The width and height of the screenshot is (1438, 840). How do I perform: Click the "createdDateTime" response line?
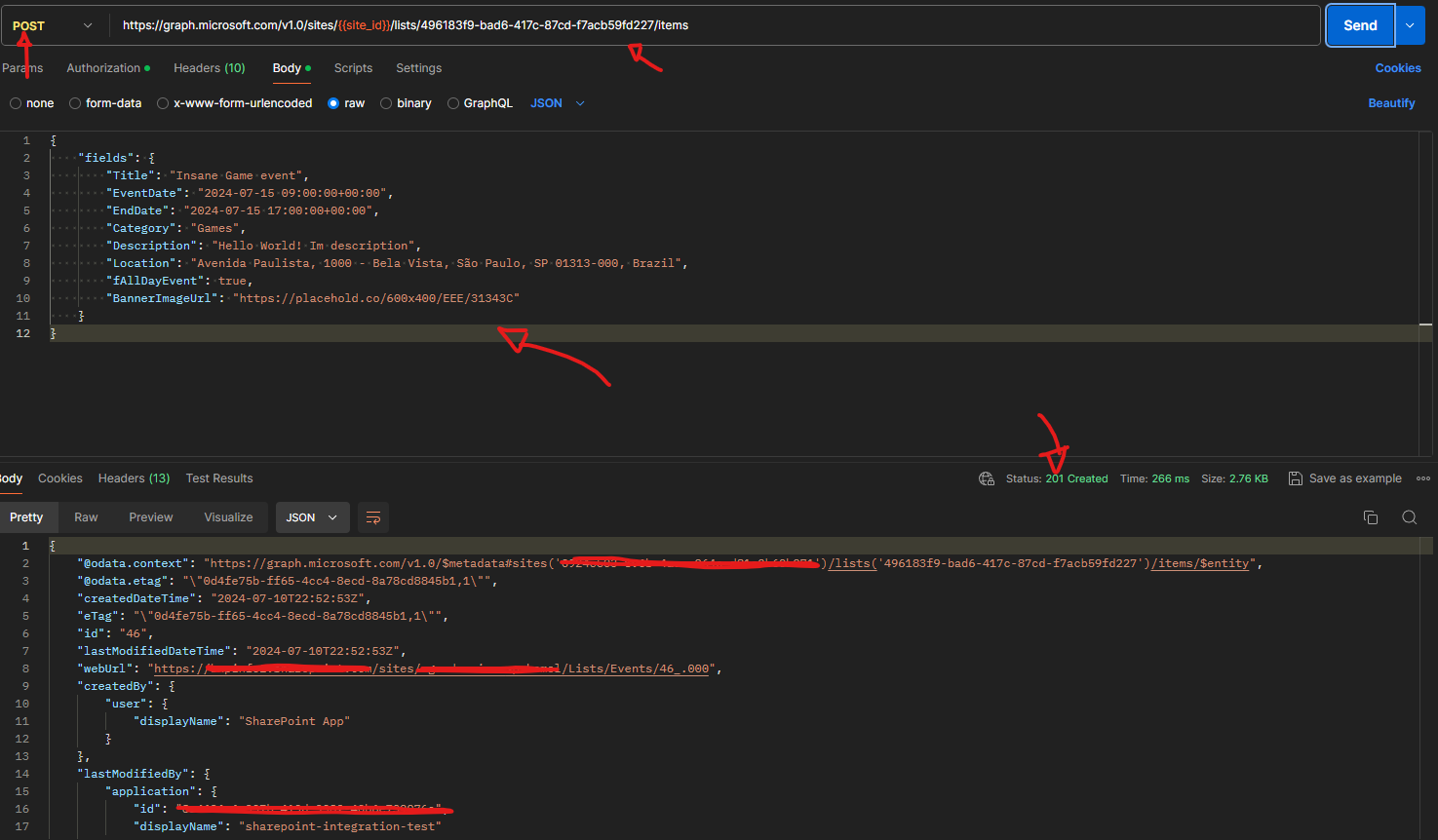226,598
